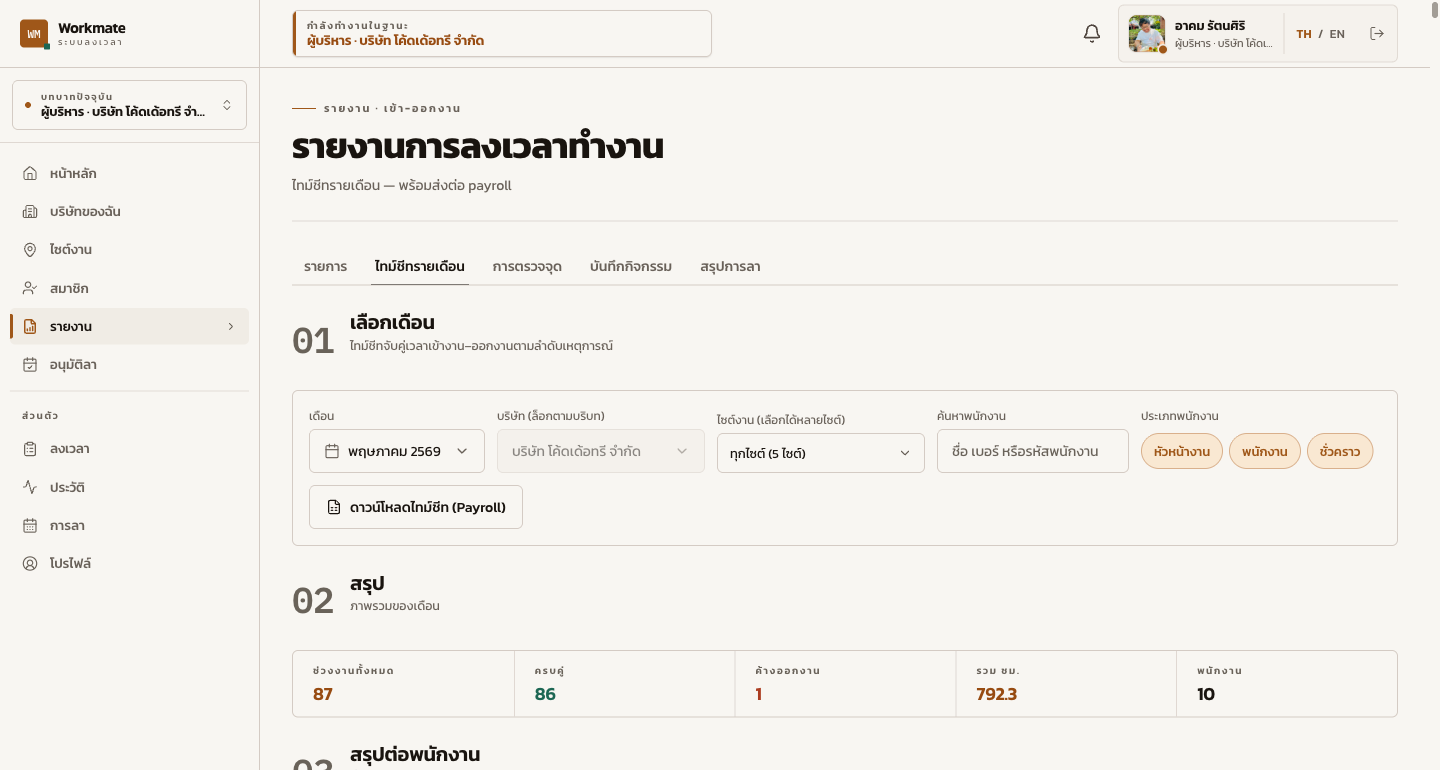
Task: Click the calendar icon in month picker
Action: coord(332,451)
